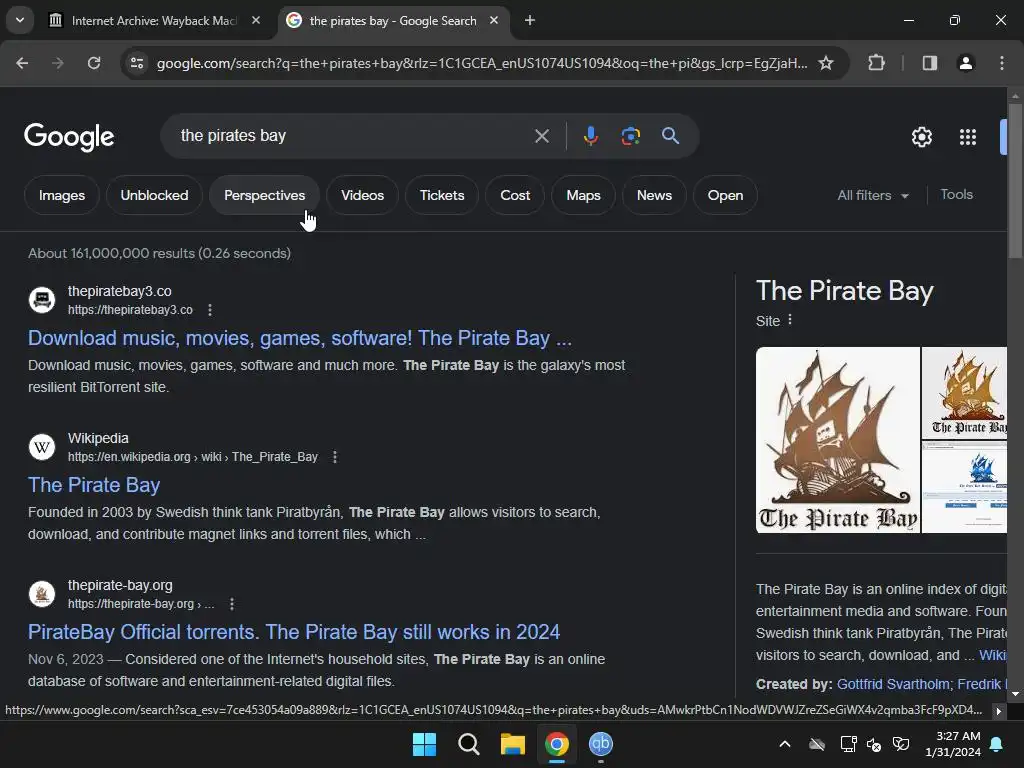Apply the Unblocked filter chip
This screenshot has height=768, width=1024.
(154, 195)
